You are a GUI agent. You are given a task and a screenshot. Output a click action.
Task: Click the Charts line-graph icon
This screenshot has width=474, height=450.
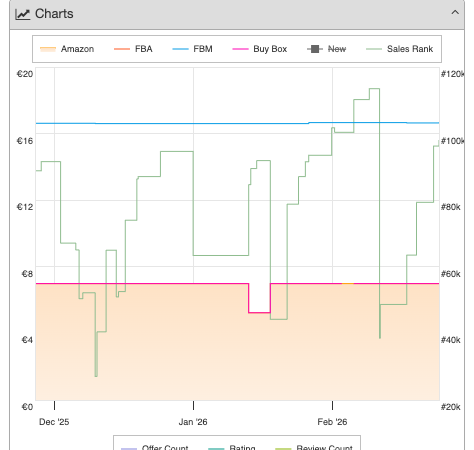coord(23,14)
